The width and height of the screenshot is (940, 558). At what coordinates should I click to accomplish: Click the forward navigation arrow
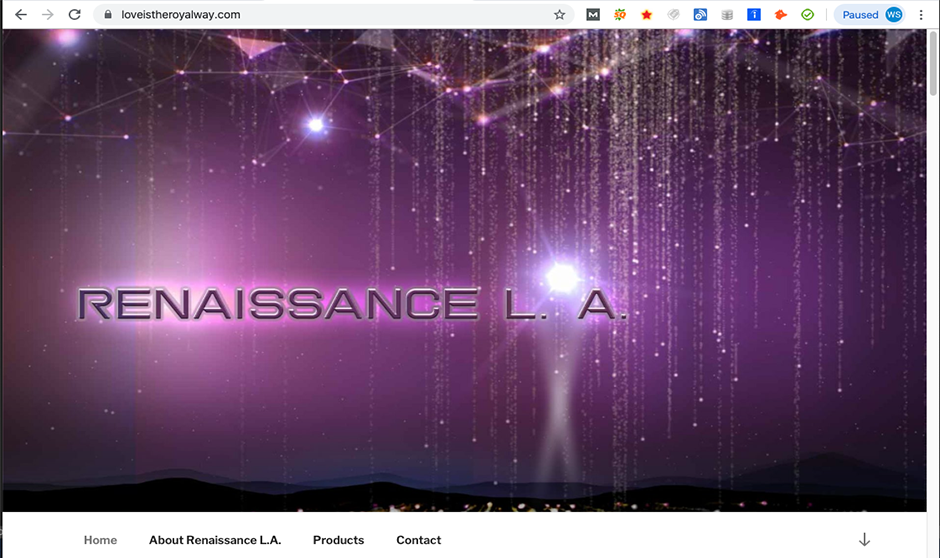coord(47,14)
